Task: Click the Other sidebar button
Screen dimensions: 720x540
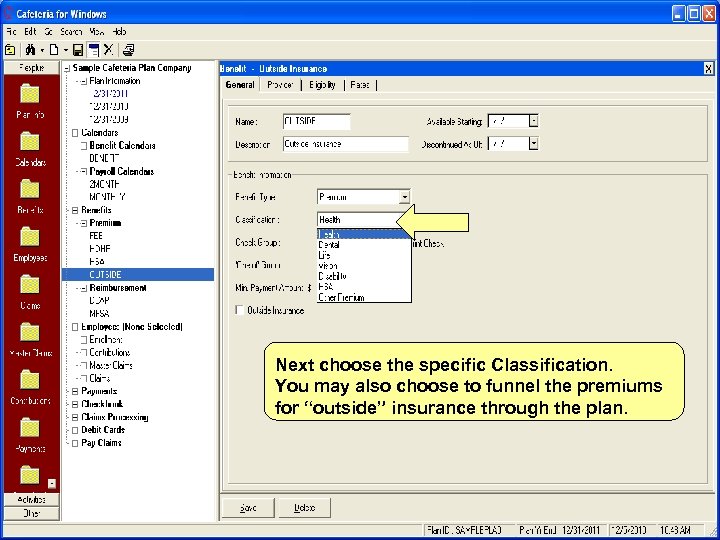Action: pos(32,513)
